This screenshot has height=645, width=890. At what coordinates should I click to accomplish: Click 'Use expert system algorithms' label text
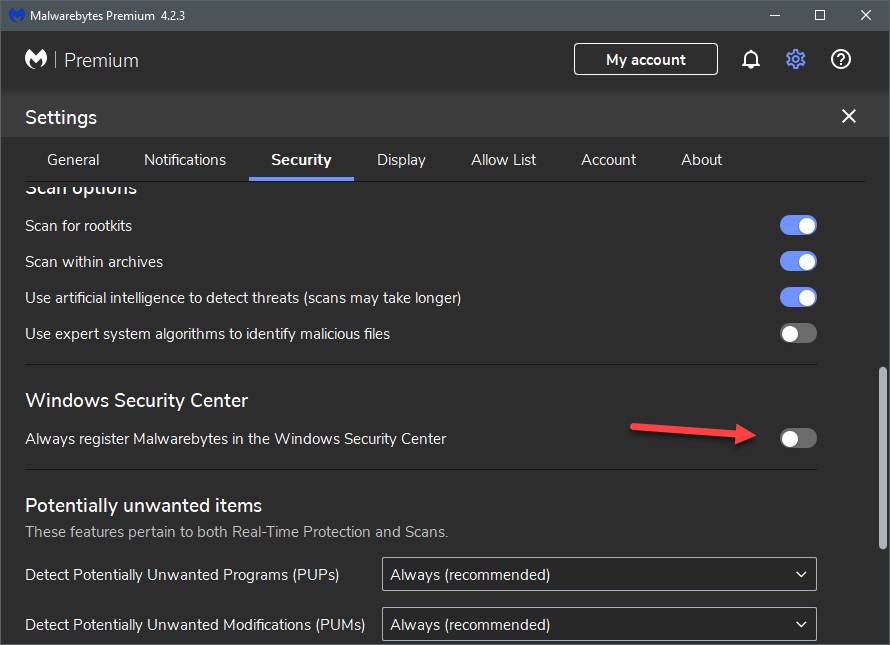tap(208, 334)
